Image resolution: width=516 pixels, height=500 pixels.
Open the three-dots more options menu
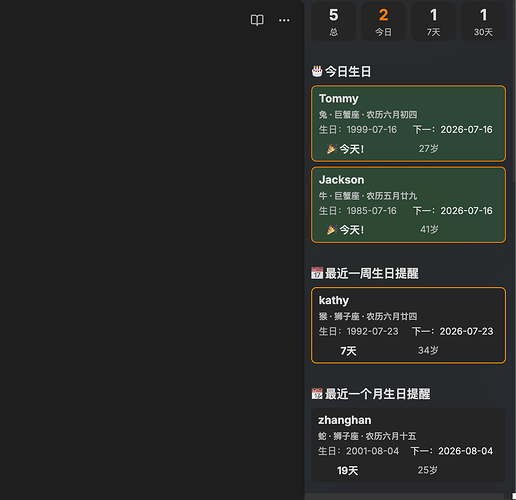tap(284, 20)
